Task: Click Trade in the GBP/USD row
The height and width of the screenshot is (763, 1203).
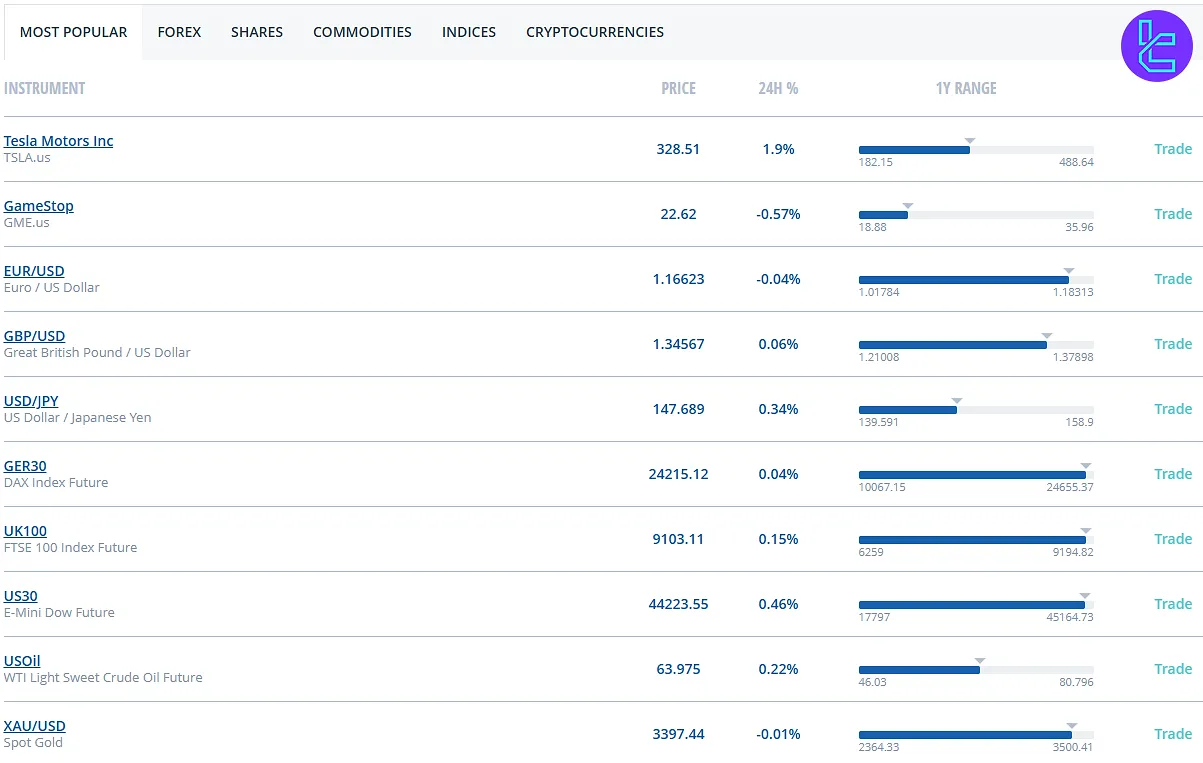Action: pyautogui.click(x=1173, y=344)
